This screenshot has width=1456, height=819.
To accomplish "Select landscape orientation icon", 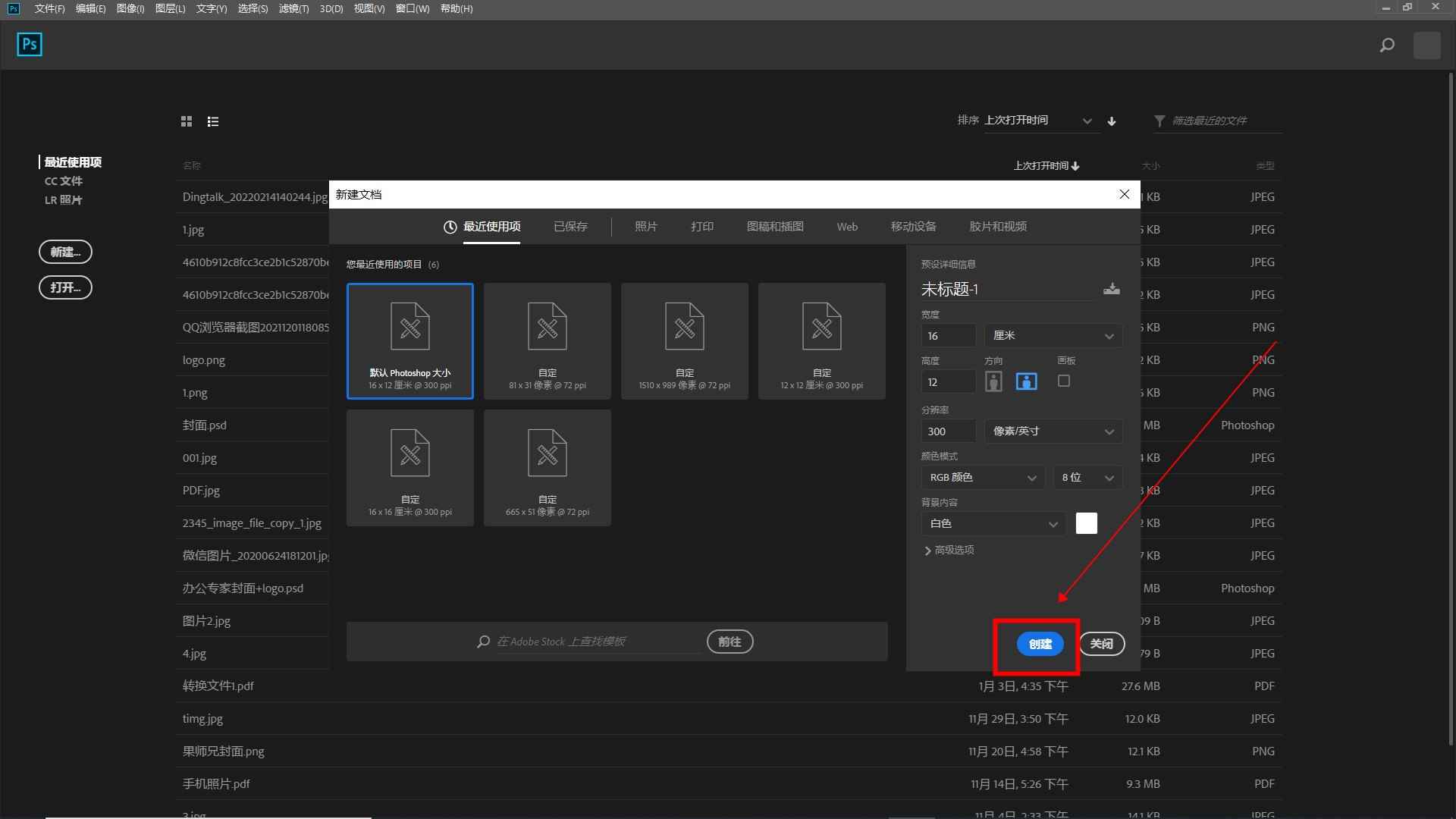I will pyautogui.click(x=1026, y=381).
